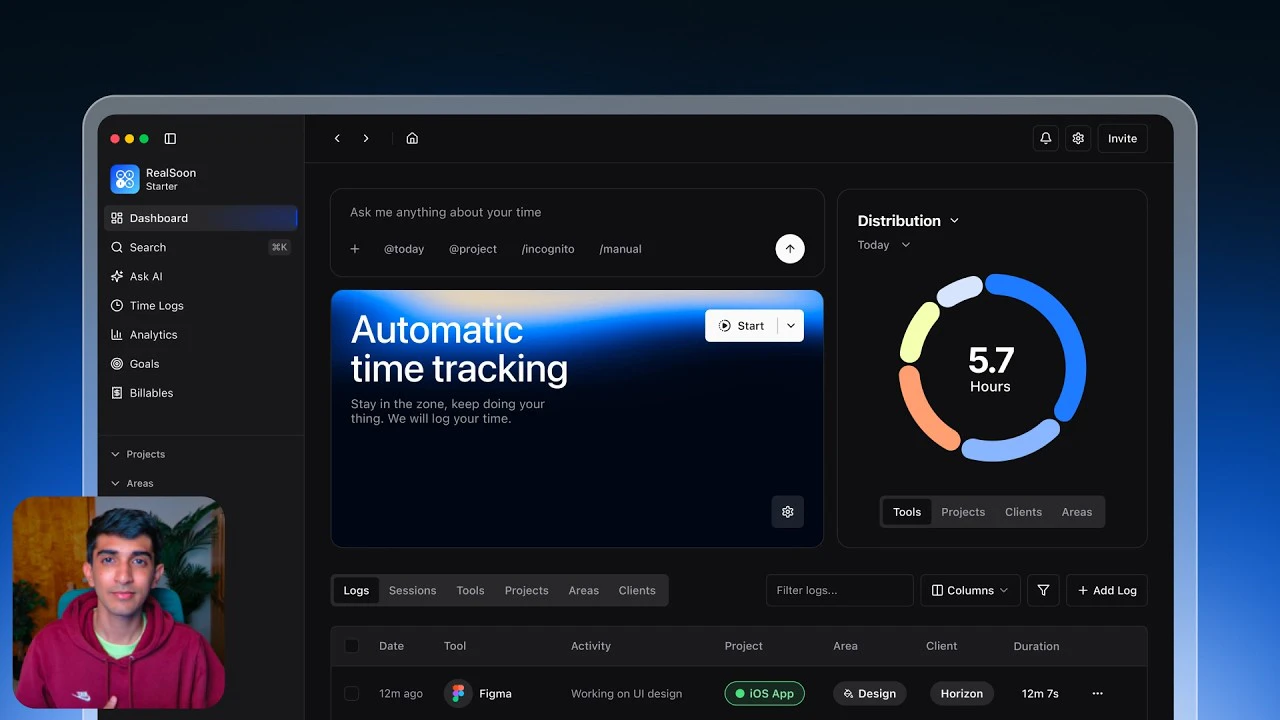Click the Date column header
1280x720 pixels.
point(391,646)
